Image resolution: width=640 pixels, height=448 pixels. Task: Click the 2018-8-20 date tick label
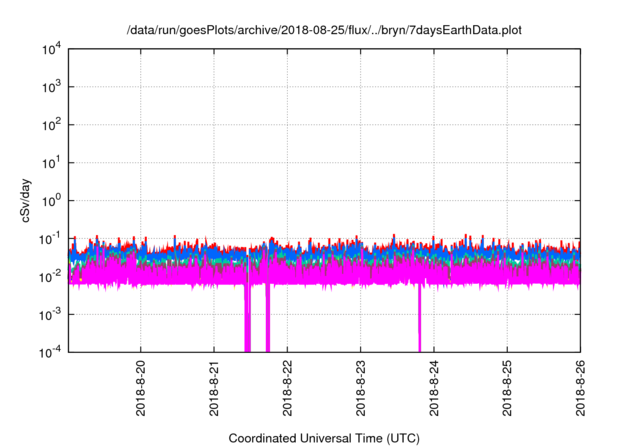(141, 388)
